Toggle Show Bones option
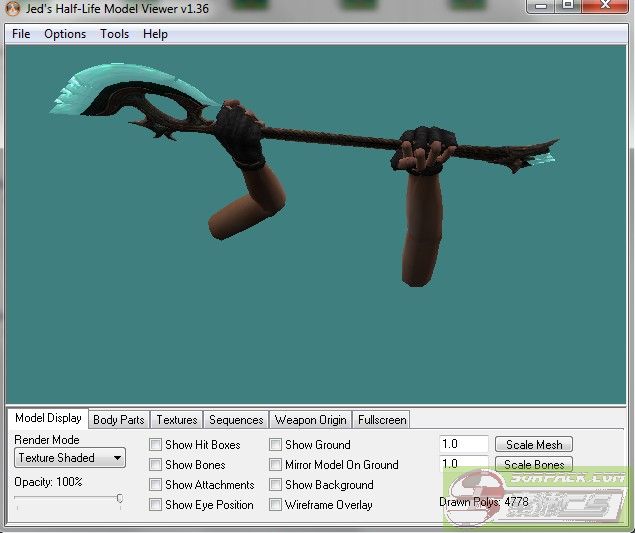 click(156, 465)
